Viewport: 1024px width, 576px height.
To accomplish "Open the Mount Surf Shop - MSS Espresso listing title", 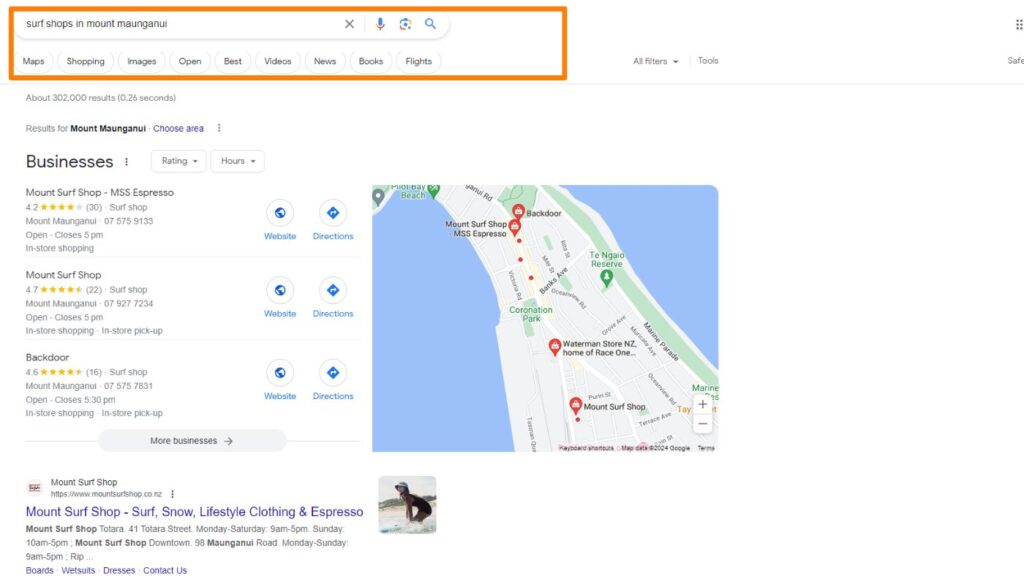I will click(100, 193).
